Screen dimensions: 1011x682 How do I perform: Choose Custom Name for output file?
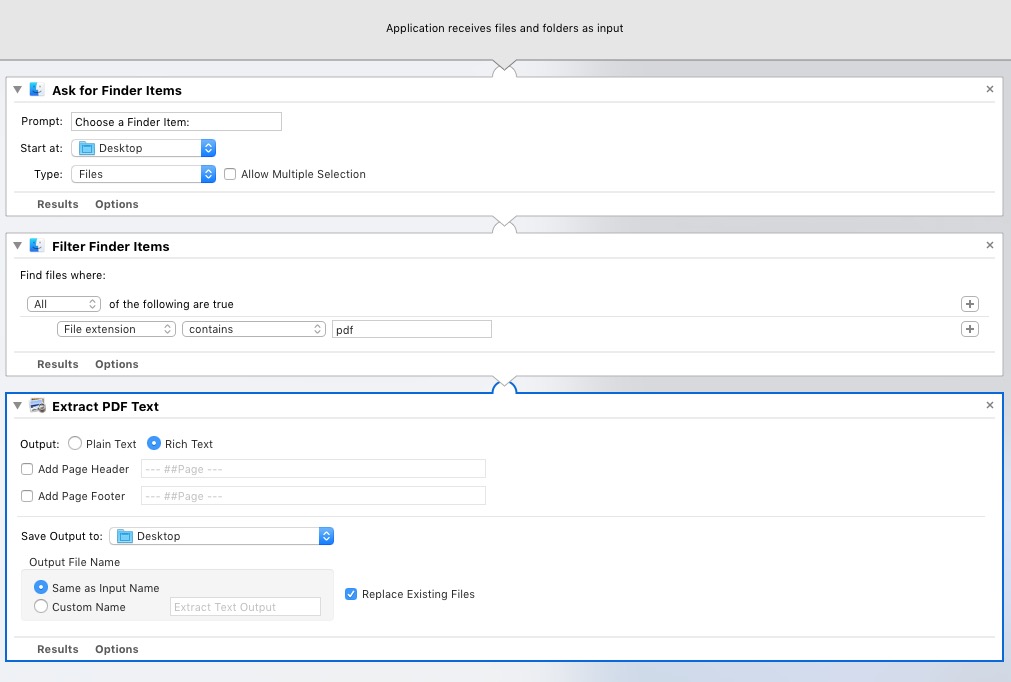pos(41,606)
